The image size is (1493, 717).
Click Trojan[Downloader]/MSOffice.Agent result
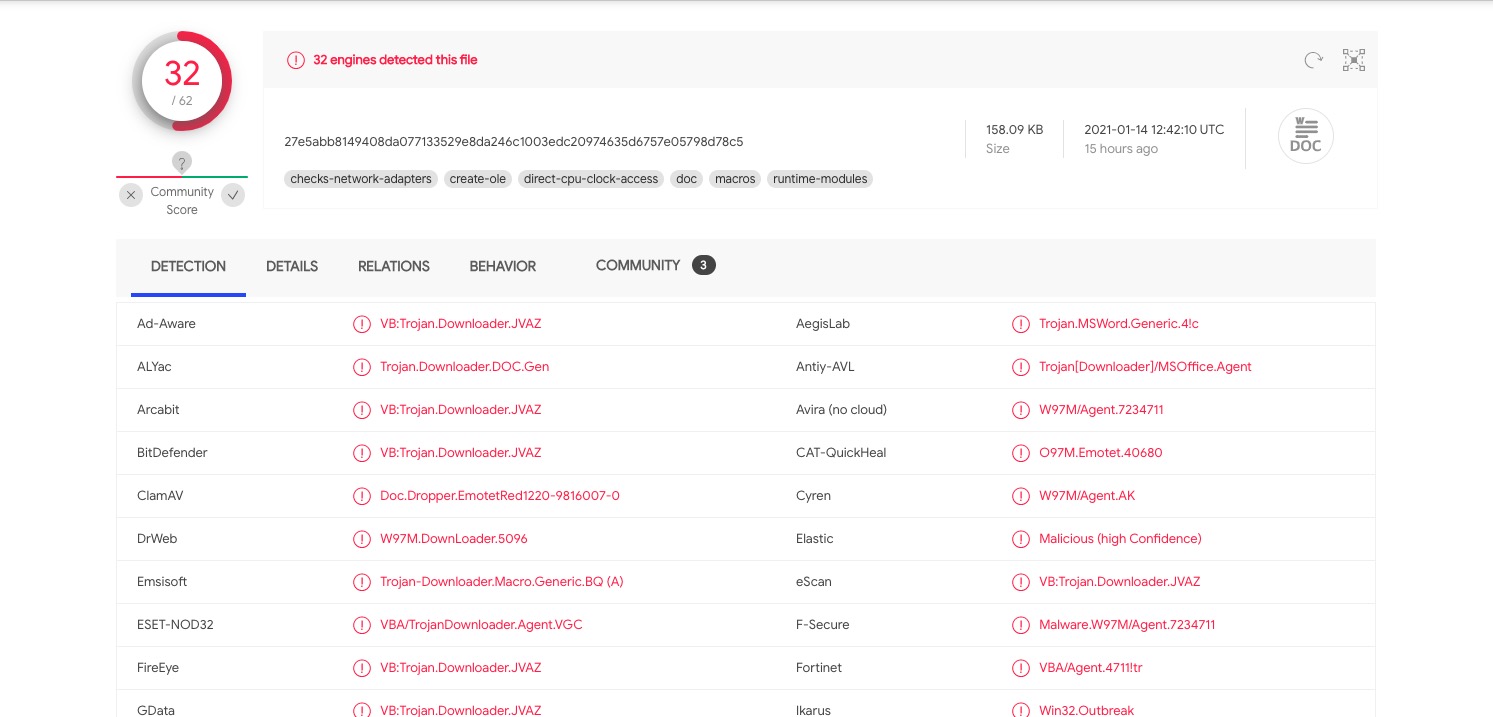(1145, 367)
